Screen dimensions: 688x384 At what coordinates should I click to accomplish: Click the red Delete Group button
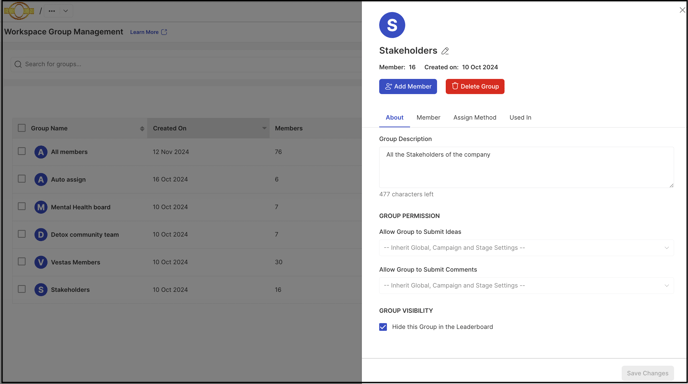coord(475,86)
